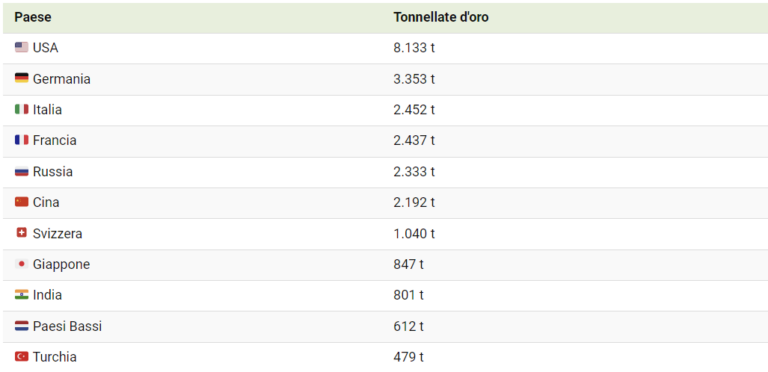Click the Tonnellate d'oro column header

441,17
